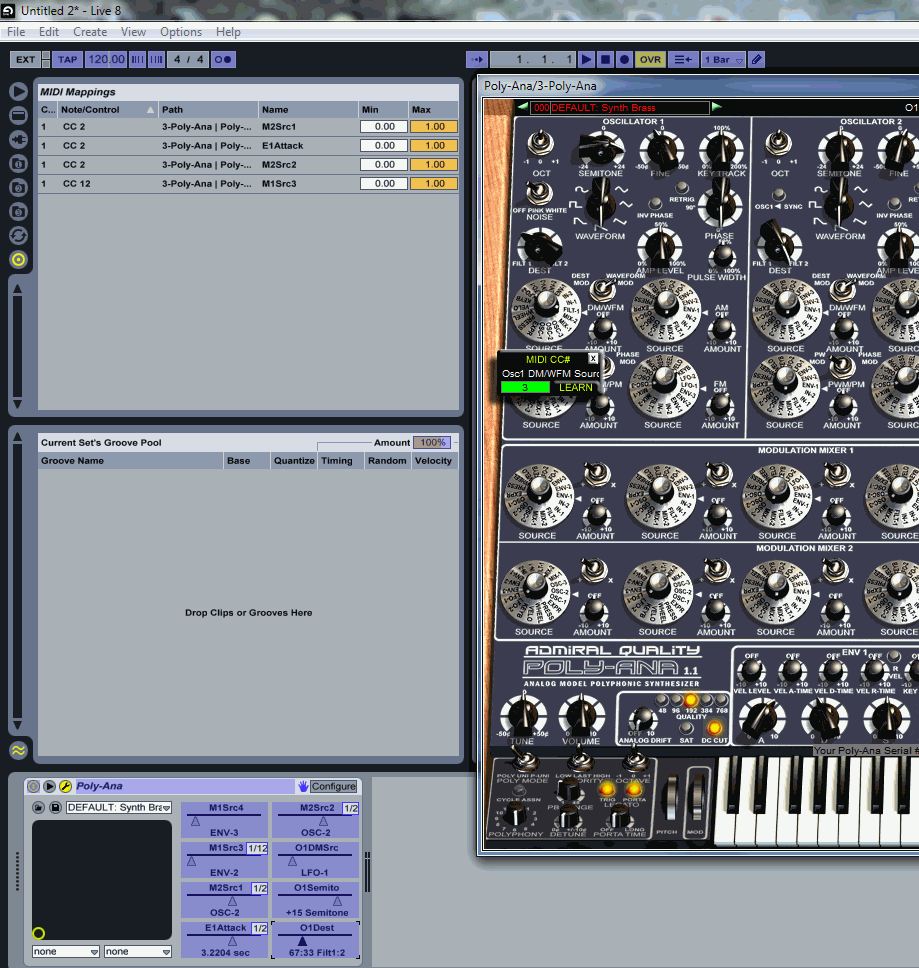This screenshot has height=968, width=919.
Task: Toggle Oscillator 1 RETRIG button
Action: 681,187
